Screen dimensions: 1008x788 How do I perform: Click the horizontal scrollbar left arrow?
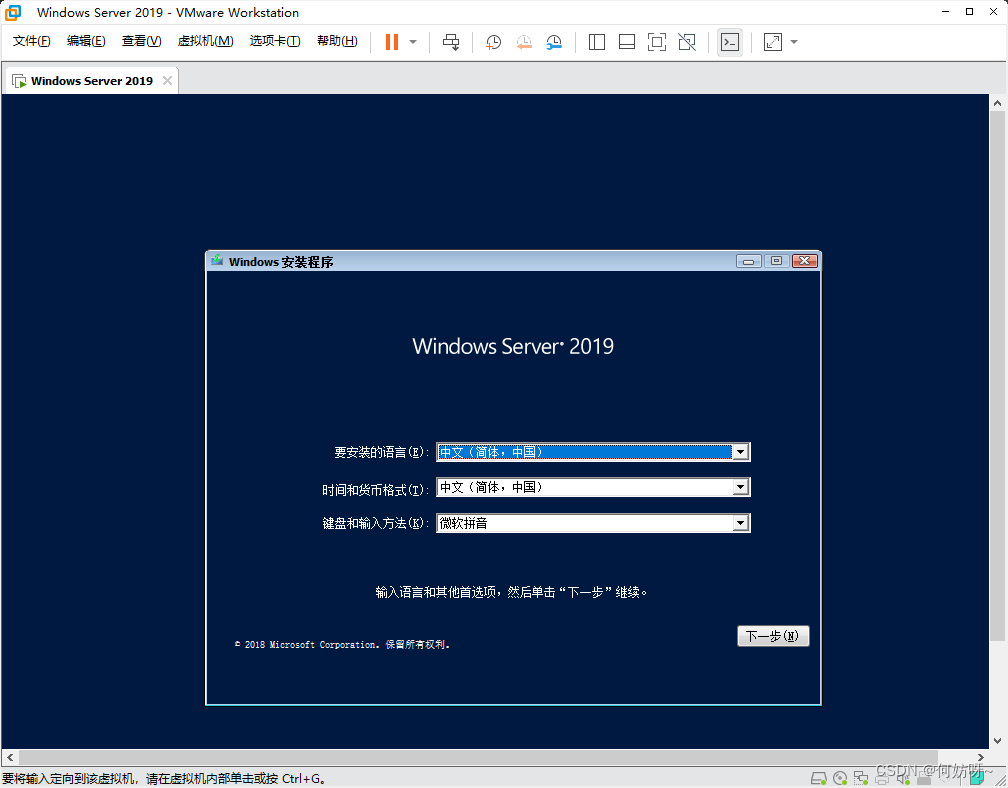pos(10,757)
